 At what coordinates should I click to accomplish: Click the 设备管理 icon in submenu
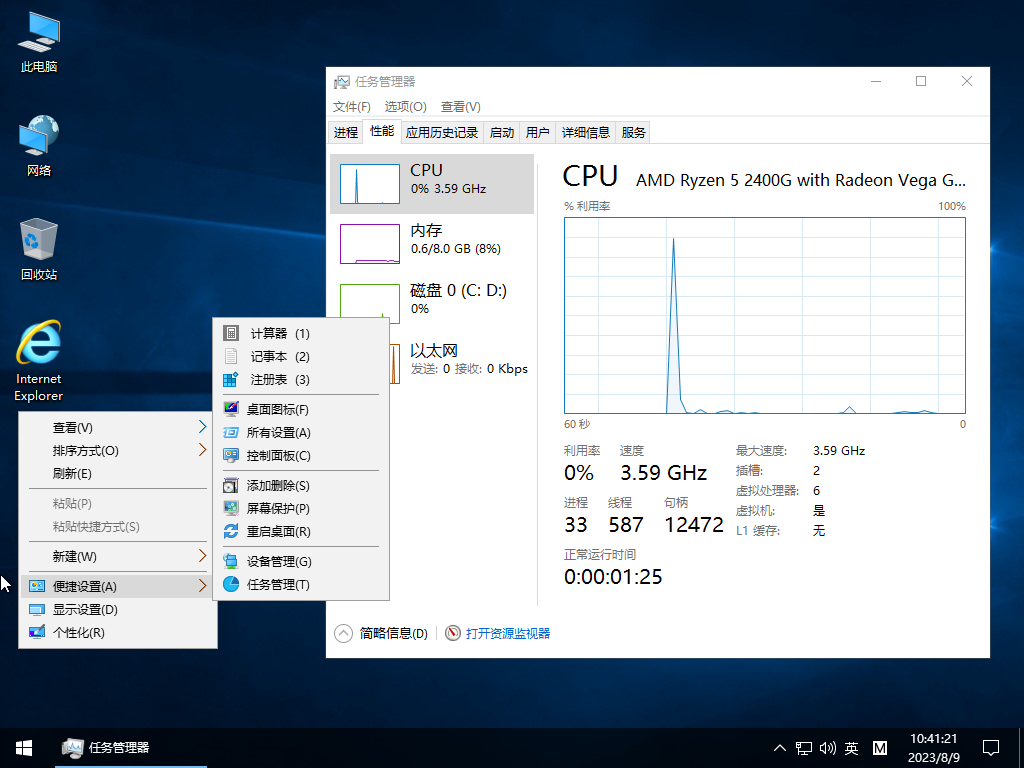pyautogui.click(x=231, y=561)
